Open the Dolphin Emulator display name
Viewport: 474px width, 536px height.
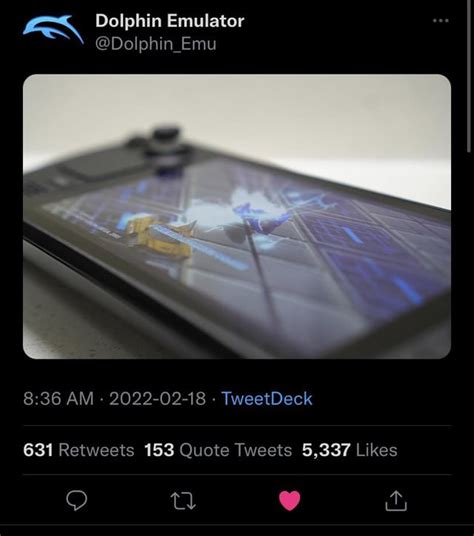point(170,21)
